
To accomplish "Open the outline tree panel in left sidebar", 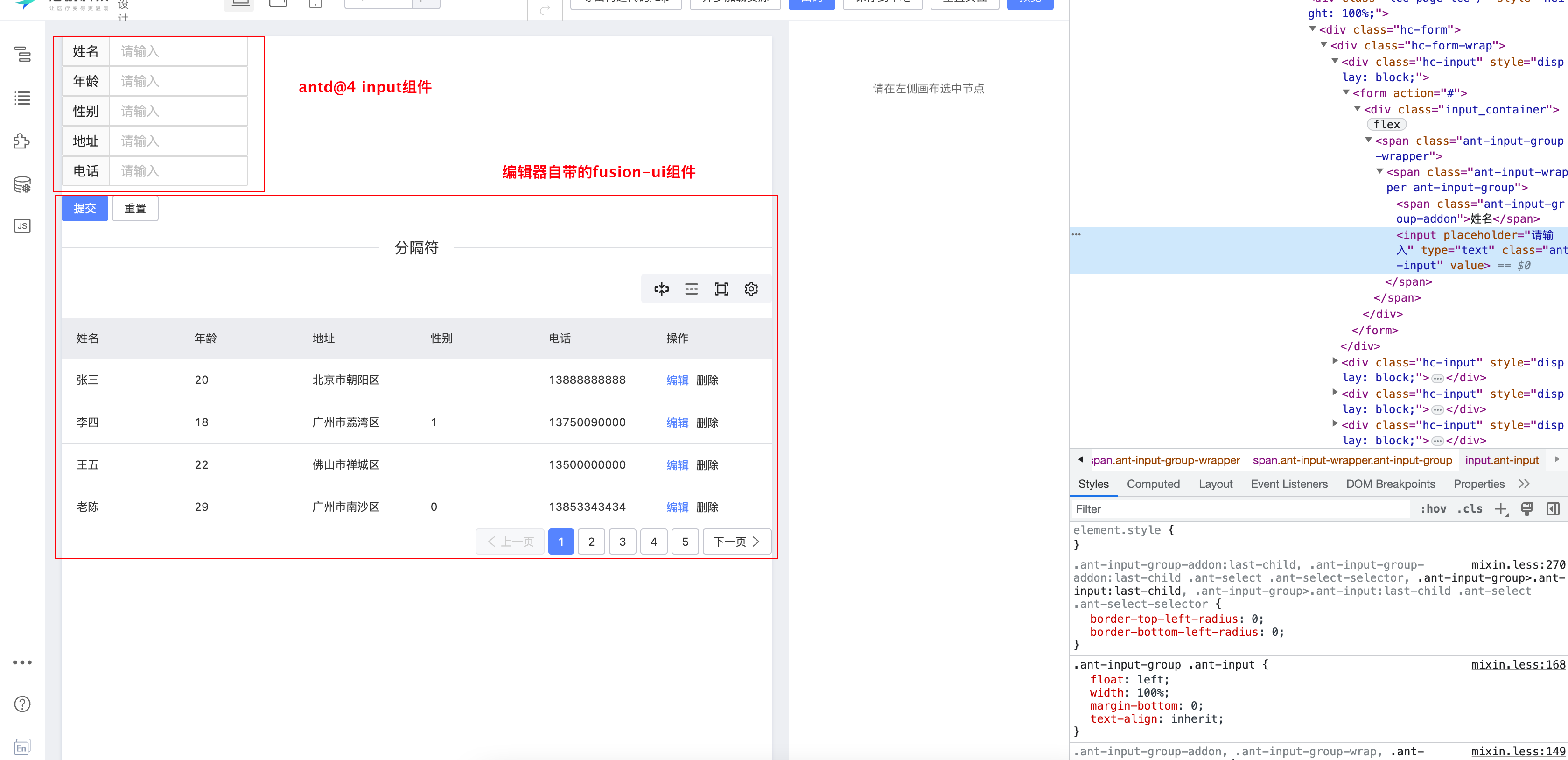I will [22, 55].
